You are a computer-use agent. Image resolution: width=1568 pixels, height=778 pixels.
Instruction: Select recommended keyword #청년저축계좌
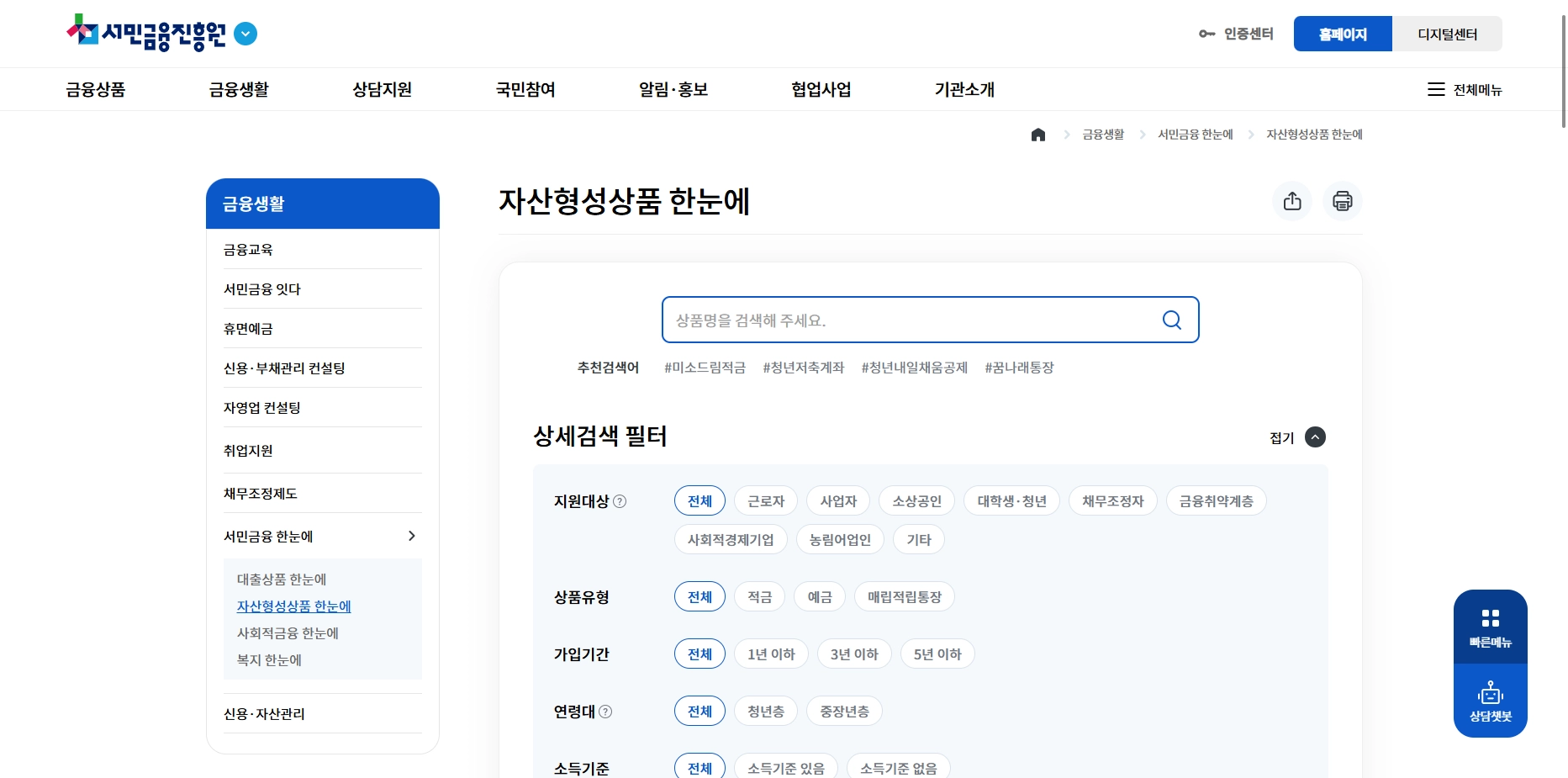tap(804, 368)
